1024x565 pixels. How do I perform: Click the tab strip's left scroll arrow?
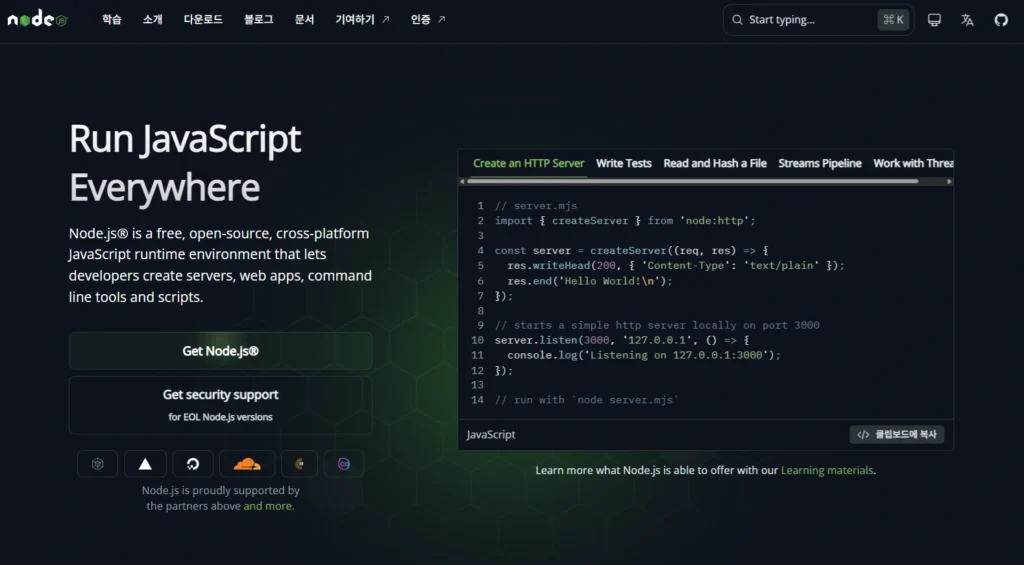pos(462,182)
